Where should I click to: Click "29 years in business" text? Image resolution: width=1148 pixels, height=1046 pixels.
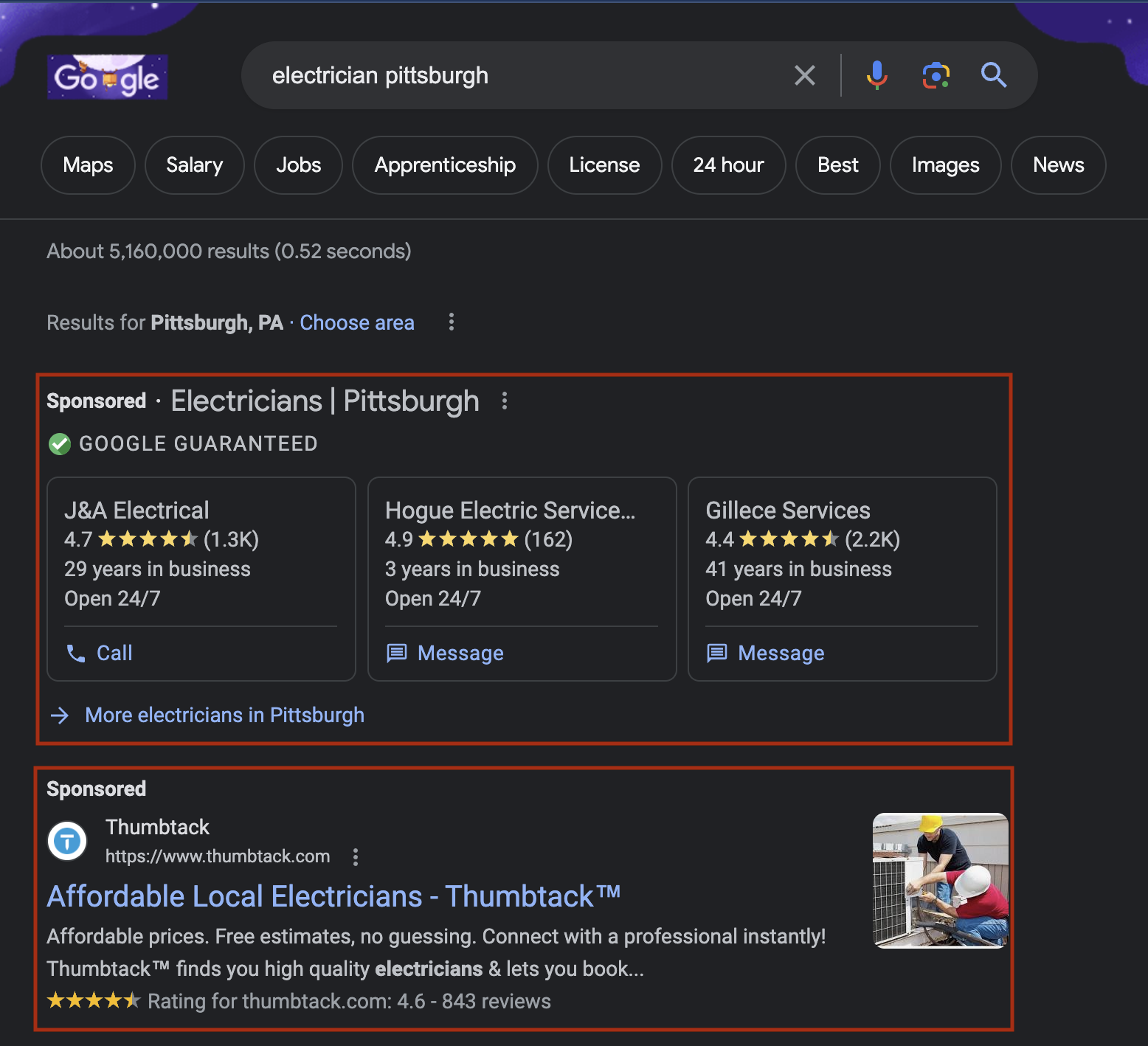[x=157, y=569]
